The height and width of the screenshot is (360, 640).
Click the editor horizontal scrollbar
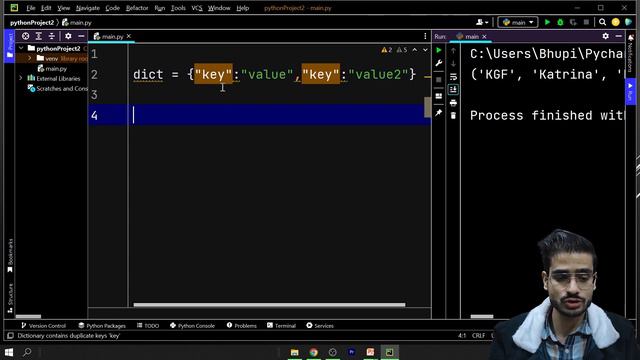pyautogui.click(x=269, y=304)
